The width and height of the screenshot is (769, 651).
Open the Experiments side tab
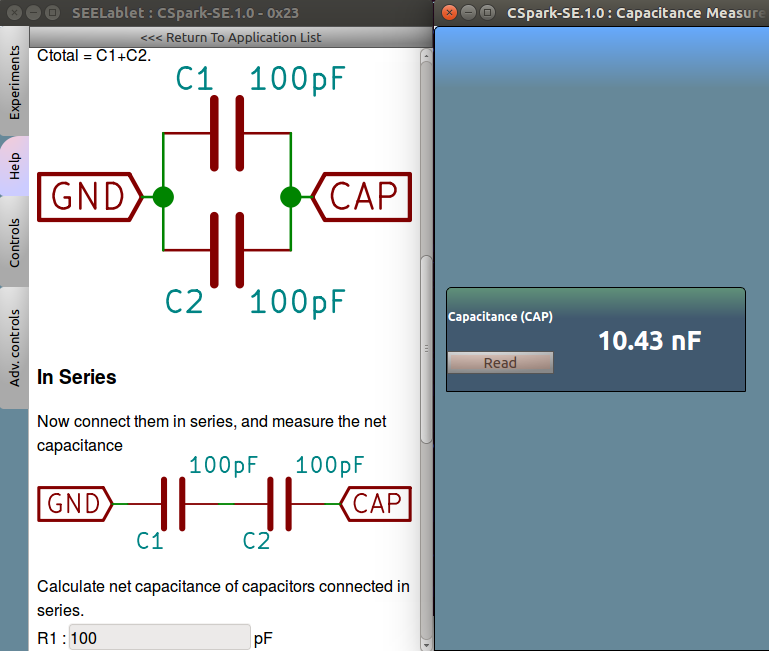click(14, 81)
